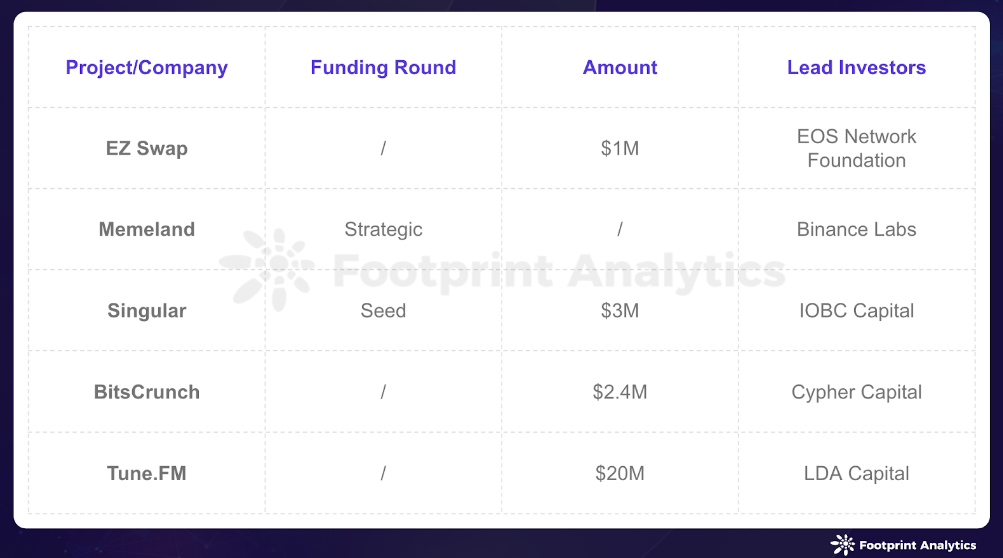The width and height of the screenshot is (1003, 558).
Task: Select the Funding Round column header
Action: pyautogui.click(x=383, y=67)
